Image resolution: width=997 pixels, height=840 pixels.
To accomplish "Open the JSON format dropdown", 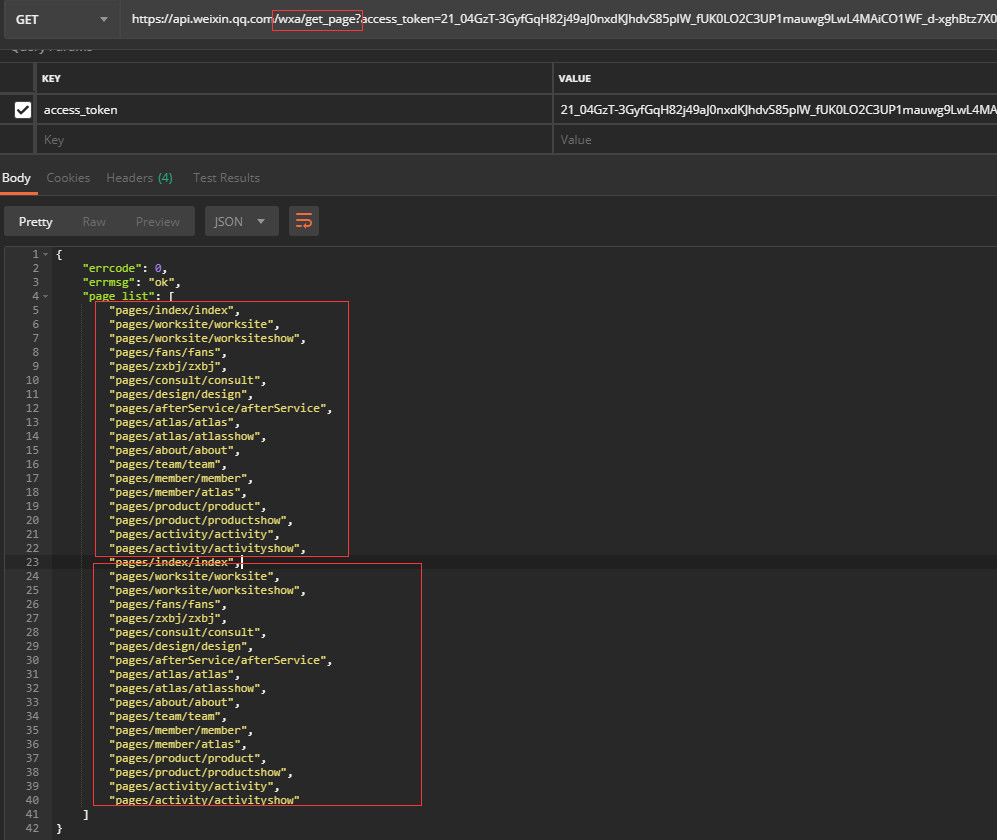I will pyautogui.click(x=241, y=221).
